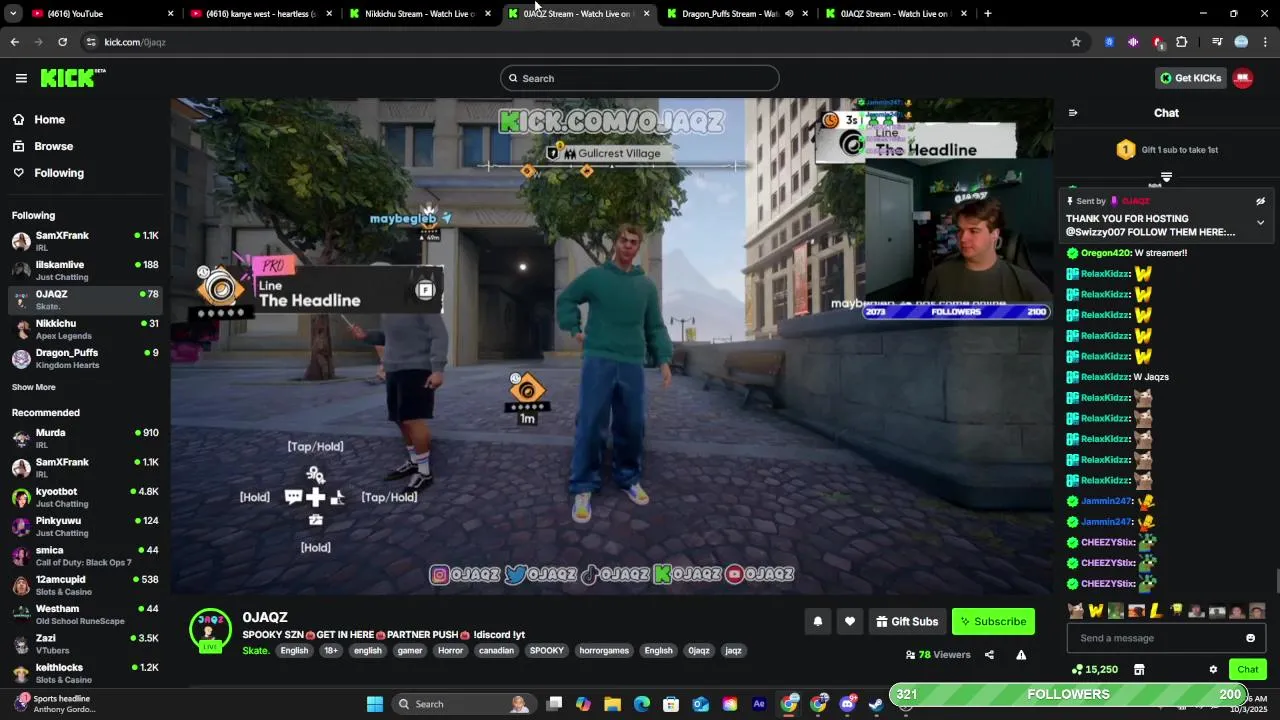Insert the L emote from quick bar
The height and width of the screenshot is (720, 1280).
pyautogui.click(x=1156, y=611)
